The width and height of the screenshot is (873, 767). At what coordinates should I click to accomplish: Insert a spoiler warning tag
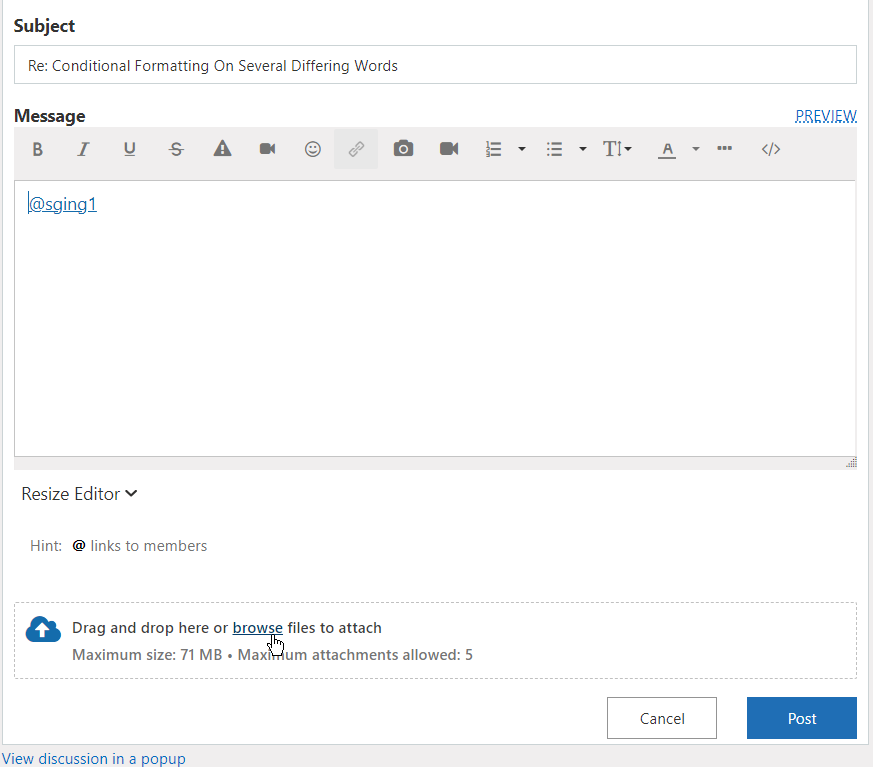pos(222,149)
